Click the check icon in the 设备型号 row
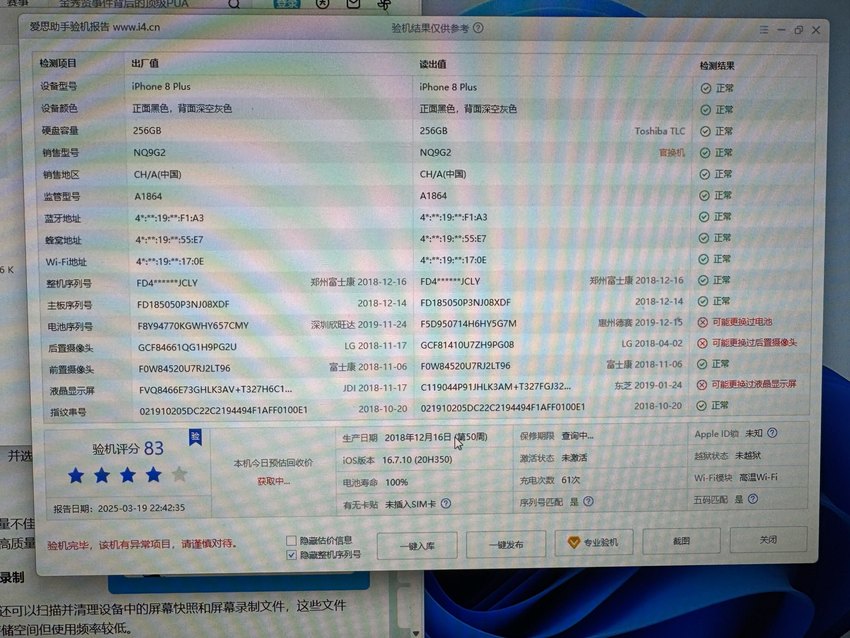This screenshot has height=638, width=850. click(706, 88)
